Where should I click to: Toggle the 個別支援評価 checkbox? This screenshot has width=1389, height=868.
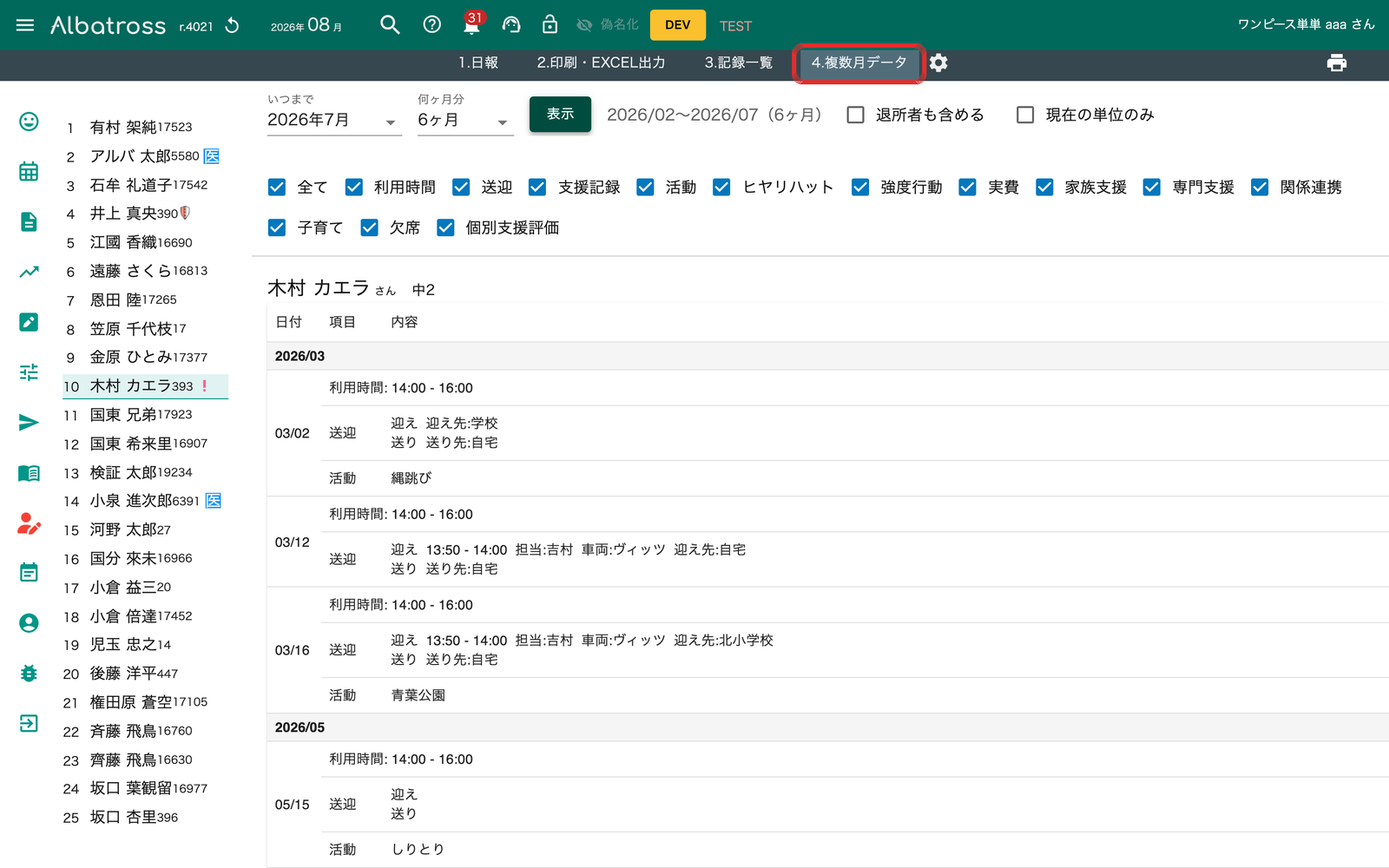point(445,227)
